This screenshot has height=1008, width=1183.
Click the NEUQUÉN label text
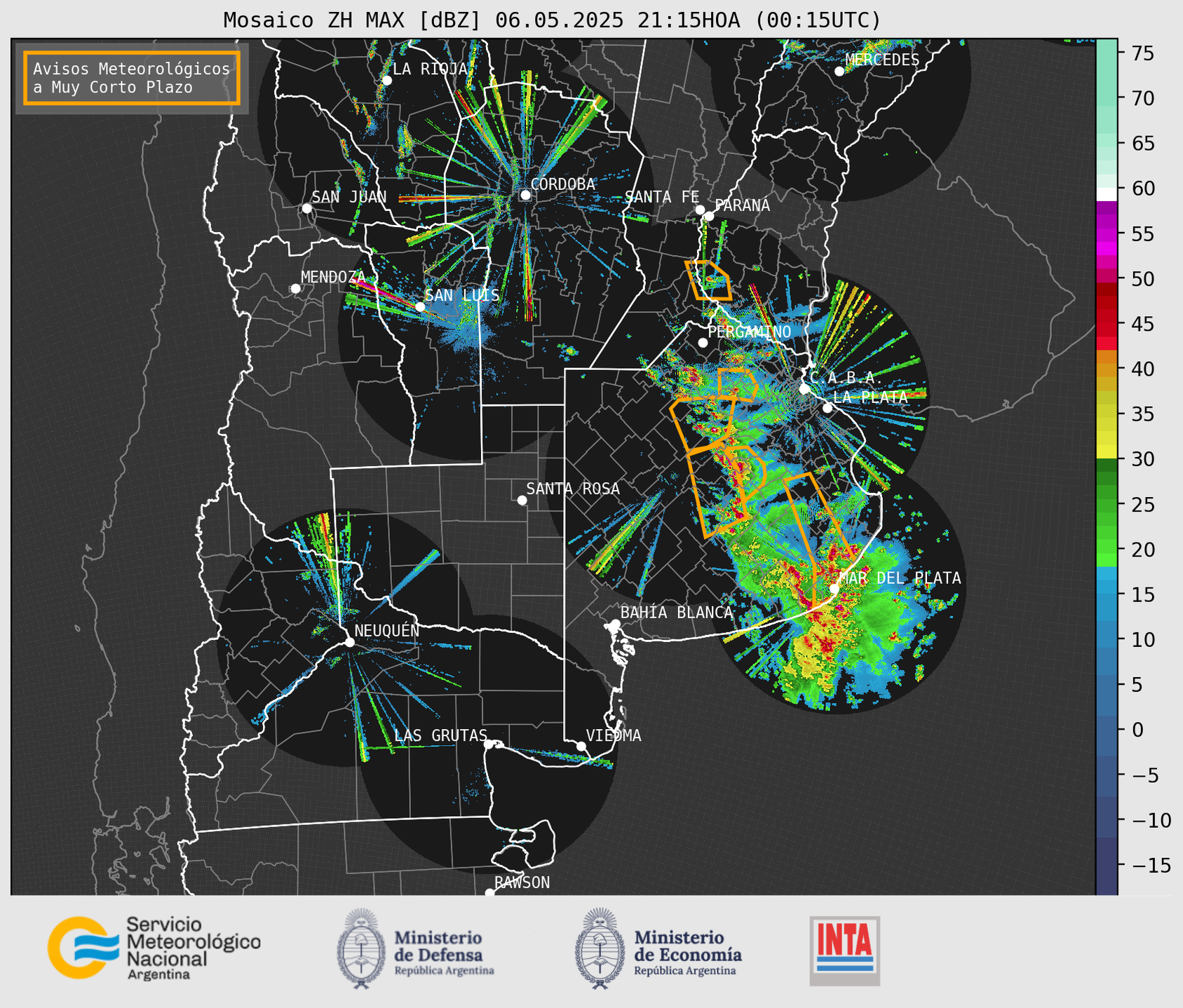(x=386, y=630)
